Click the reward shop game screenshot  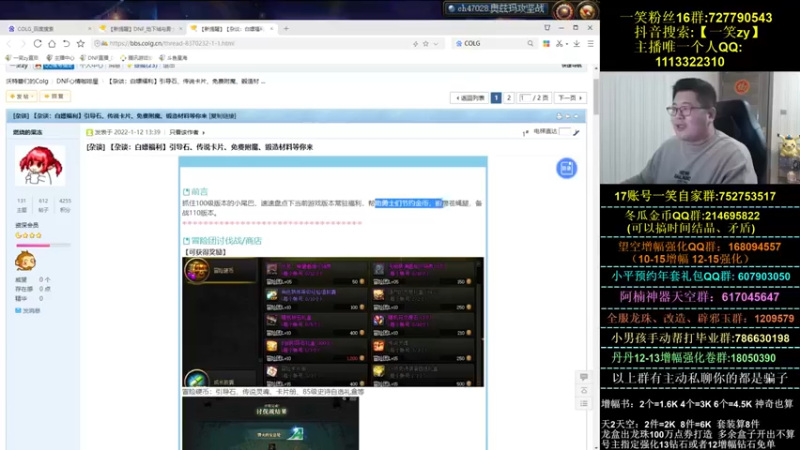333,321
